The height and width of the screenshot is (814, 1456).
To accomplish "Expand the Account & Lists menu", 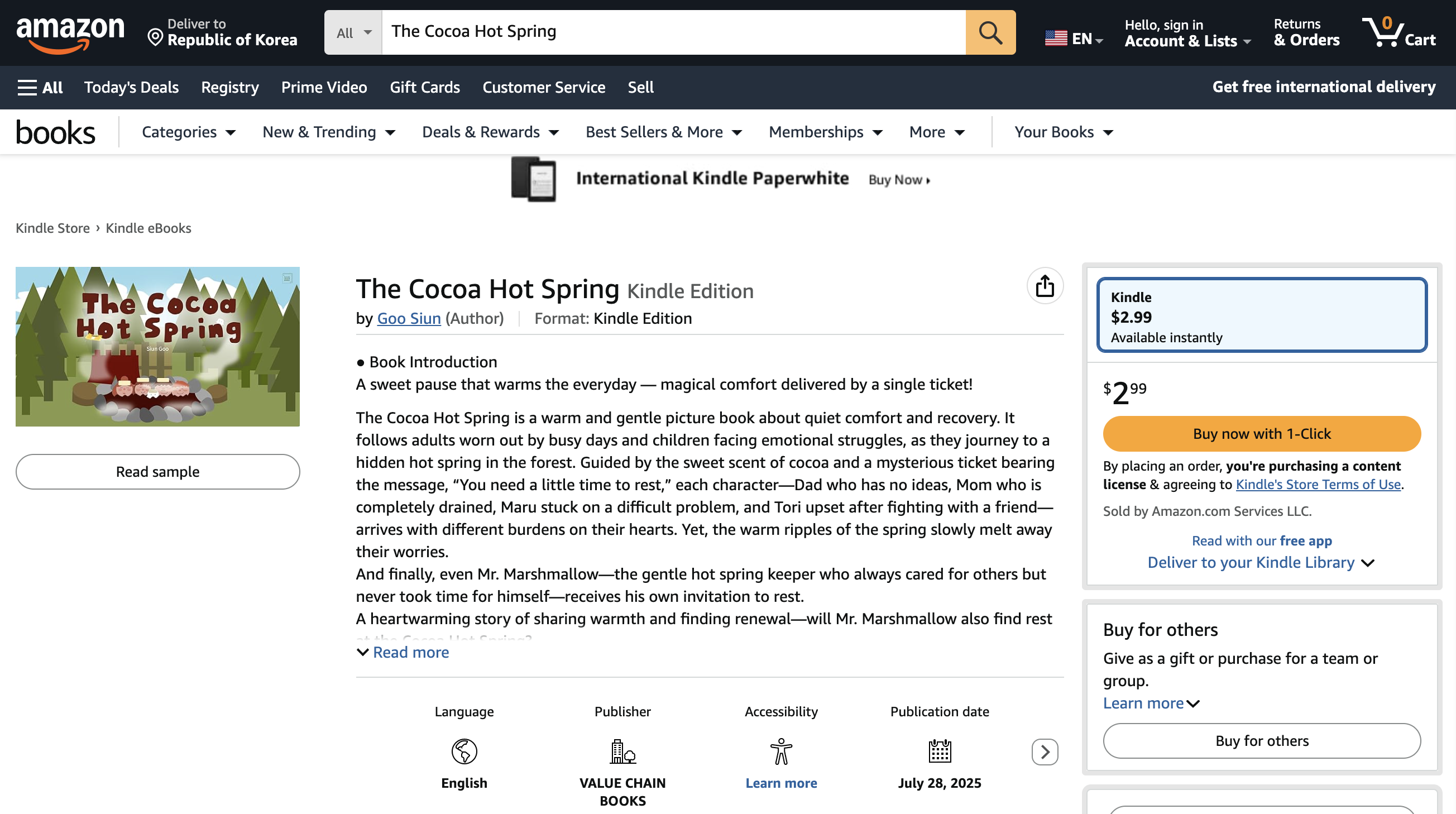I will pos(1187,33).
